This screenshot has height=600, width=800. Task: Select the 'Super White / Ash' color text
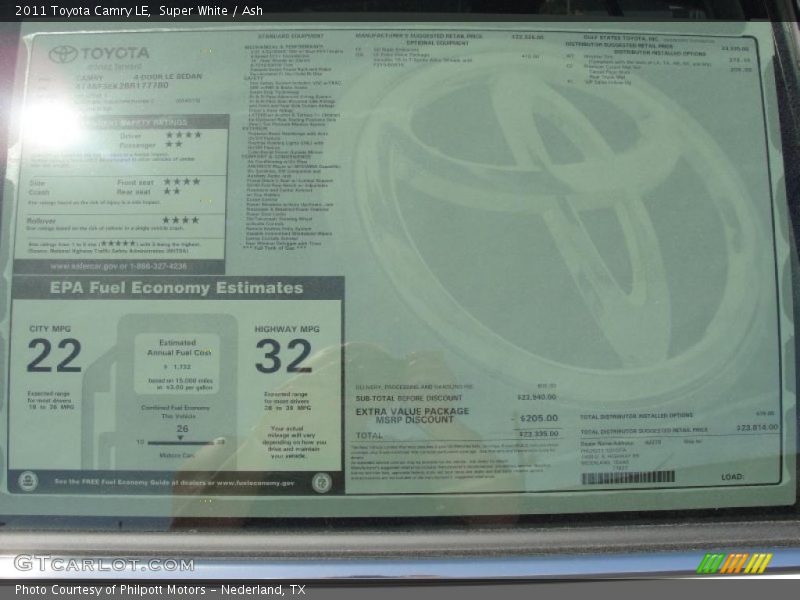[x=211, y=10]
